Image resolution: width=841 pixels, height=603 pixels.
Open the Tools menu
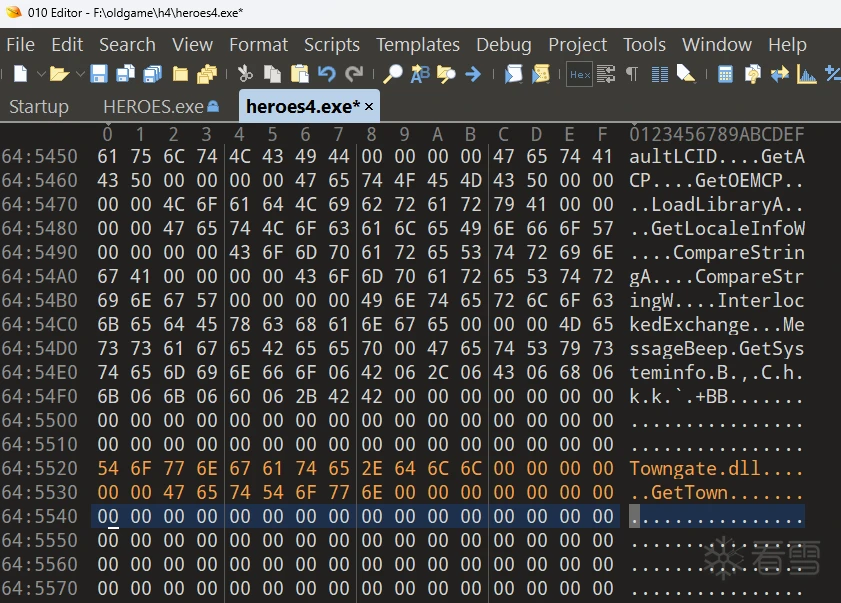pyautogui.click(x=644, y=45)
